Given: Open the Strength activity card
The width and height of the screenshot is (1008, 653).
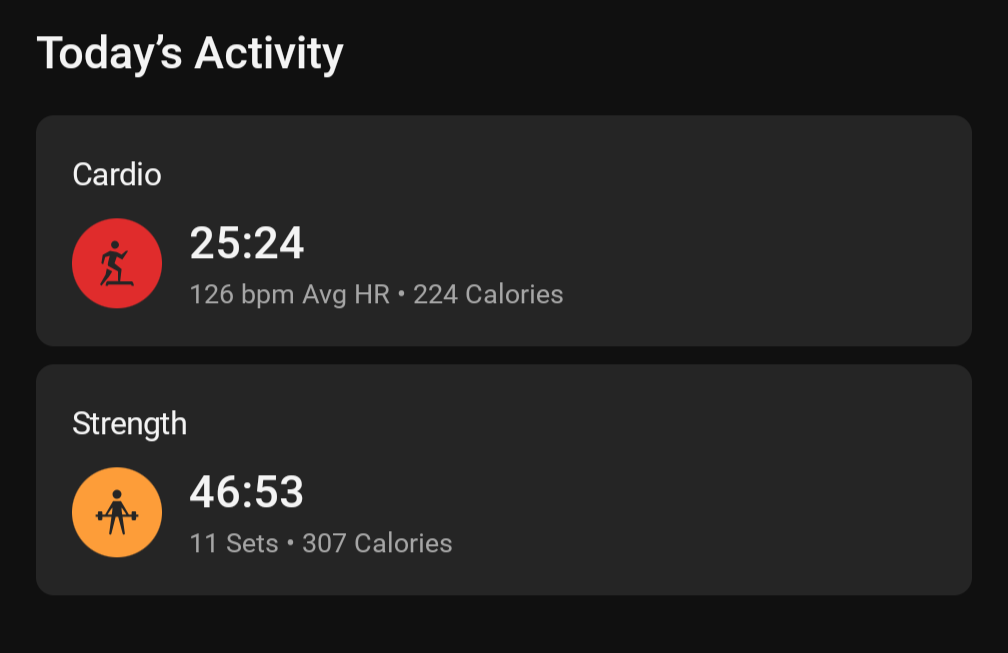Looking at the screenshot, I should pos(504,479).
